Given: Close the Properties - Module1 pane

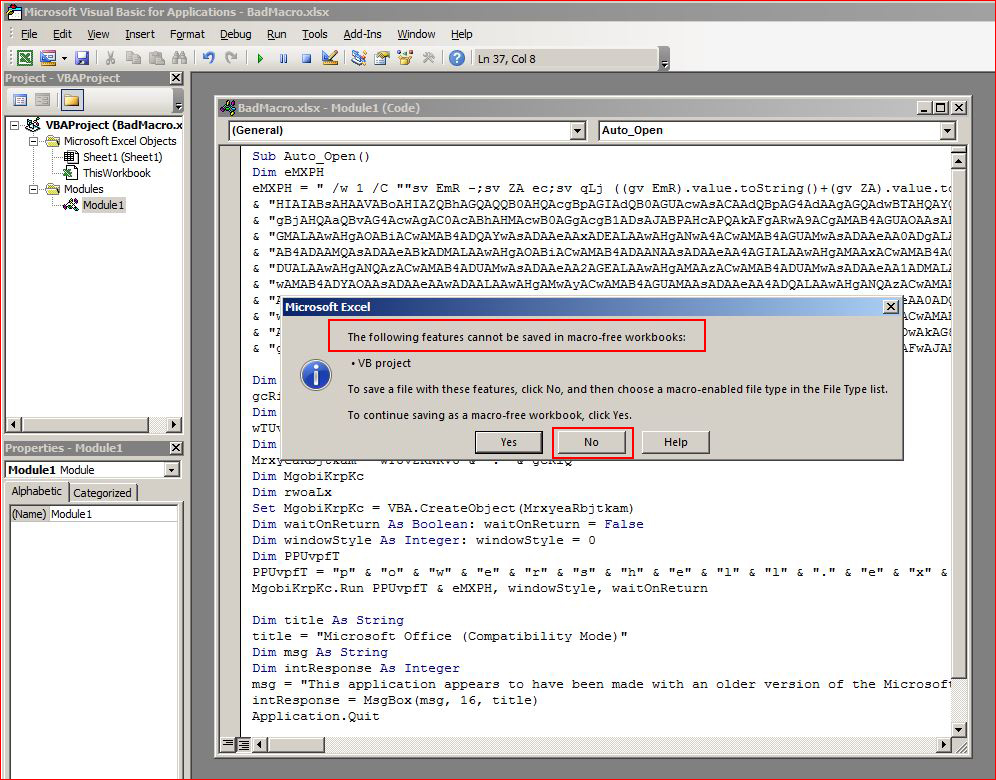Looking at the screenshot, I should [176, 448].
